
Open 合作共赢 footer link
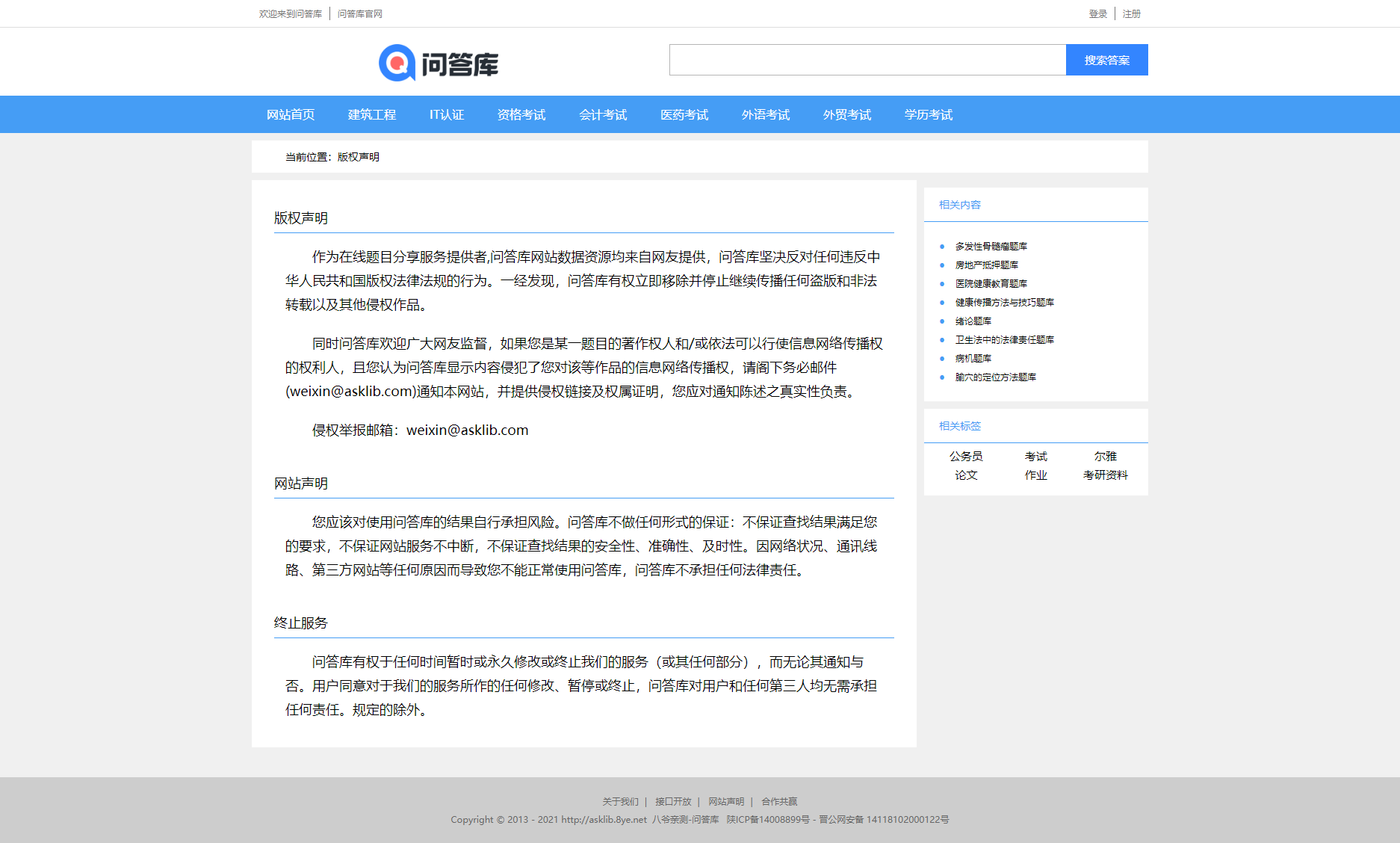[778, 801]
